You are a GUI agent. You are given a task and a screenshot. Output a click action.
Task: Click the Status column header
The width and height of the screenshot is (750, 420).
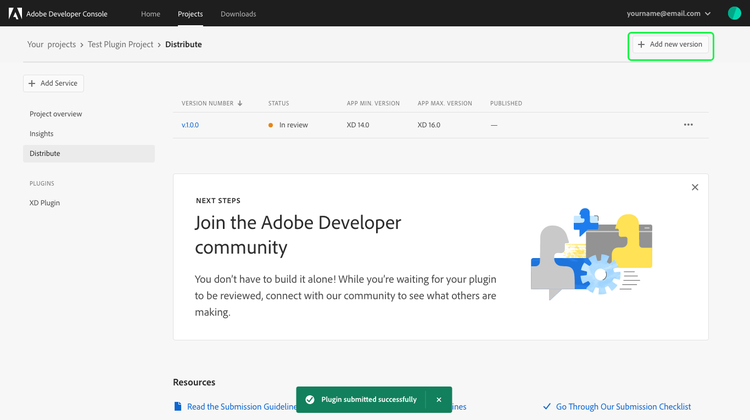278,103
